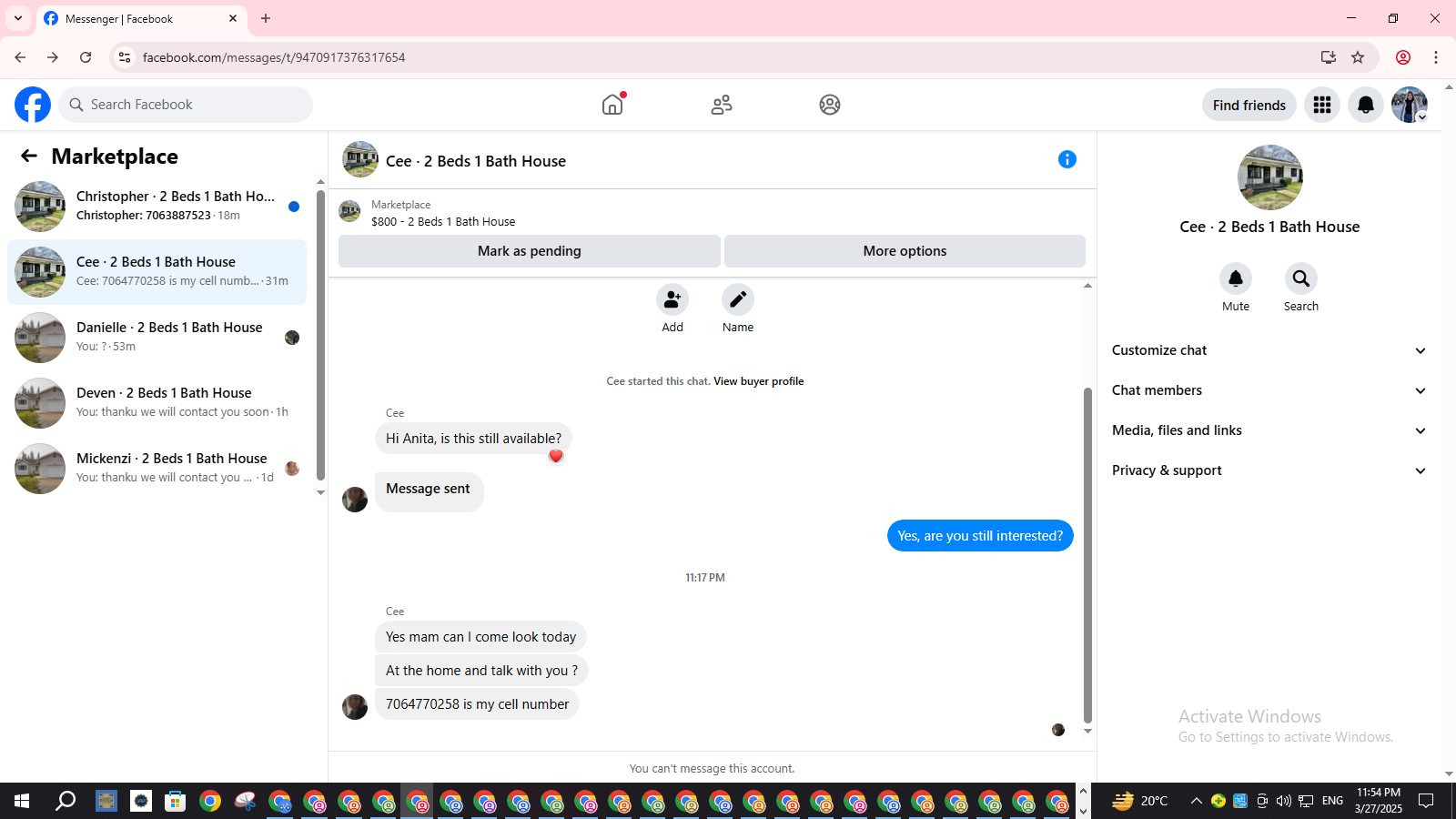Open the account profile picture menu
1456x819 pixels.
point(1410,105)
